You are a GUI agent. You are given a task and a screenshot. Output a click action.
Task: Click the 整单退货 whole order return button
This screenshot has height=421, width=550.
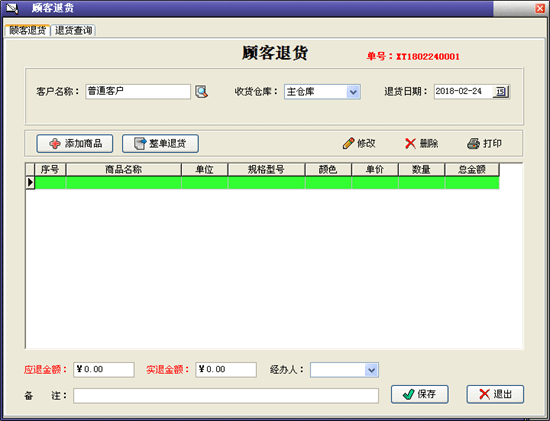(x=160, y=143)
